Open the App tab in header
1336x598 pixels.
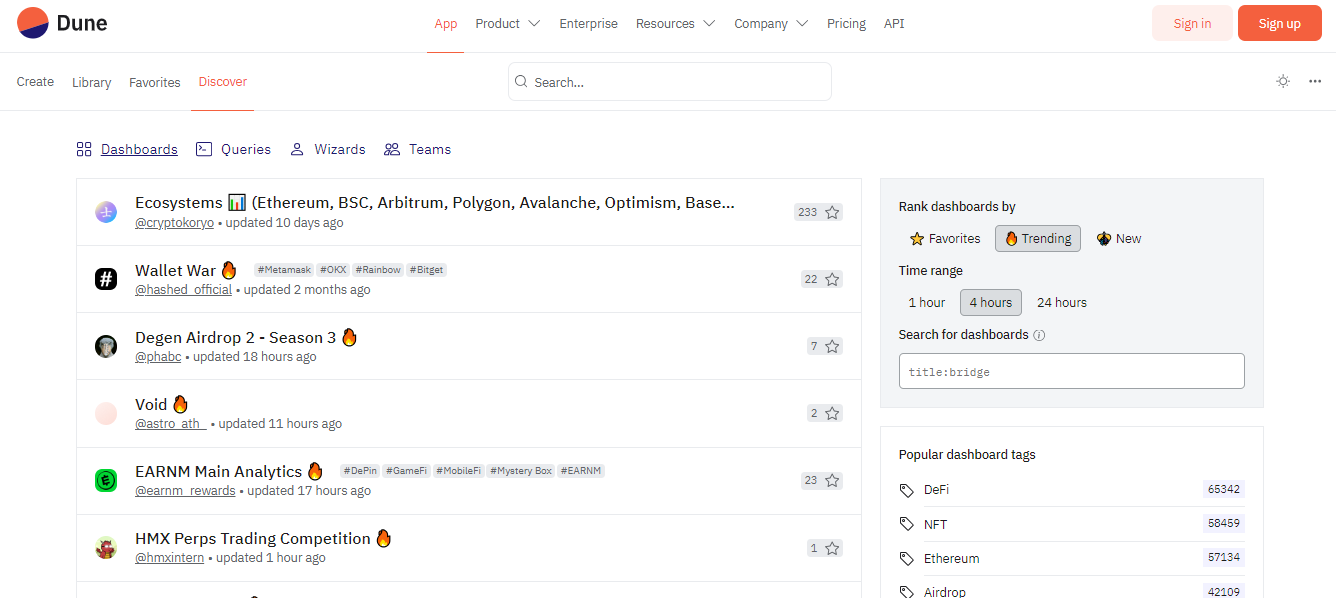(x=446, y=23)
